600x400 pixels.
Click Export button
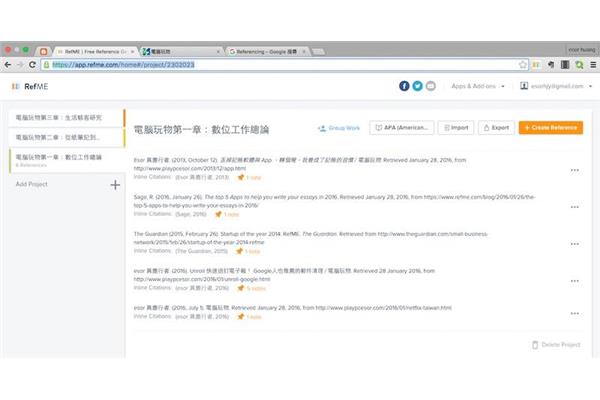pos(496,128)
